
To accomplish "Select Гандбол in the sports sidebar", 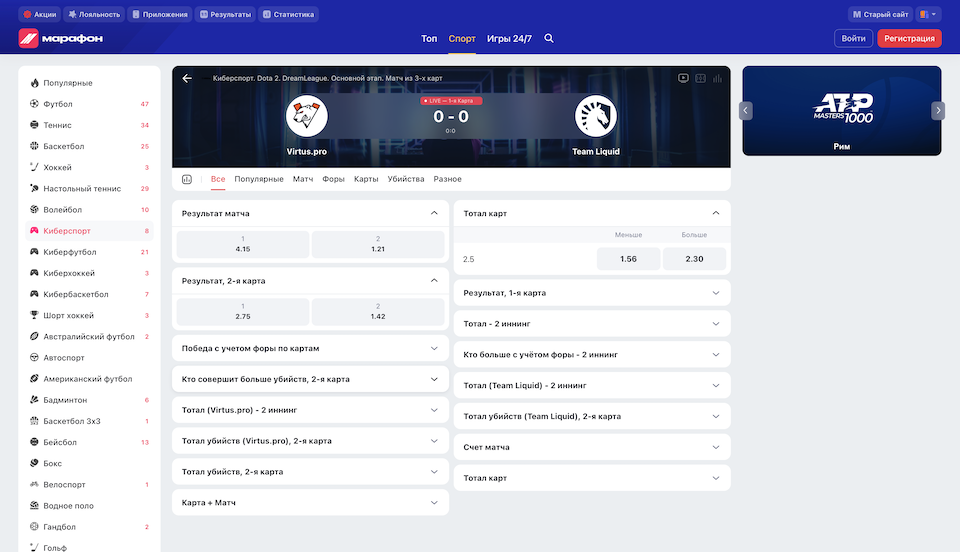I will click(89, 527).
